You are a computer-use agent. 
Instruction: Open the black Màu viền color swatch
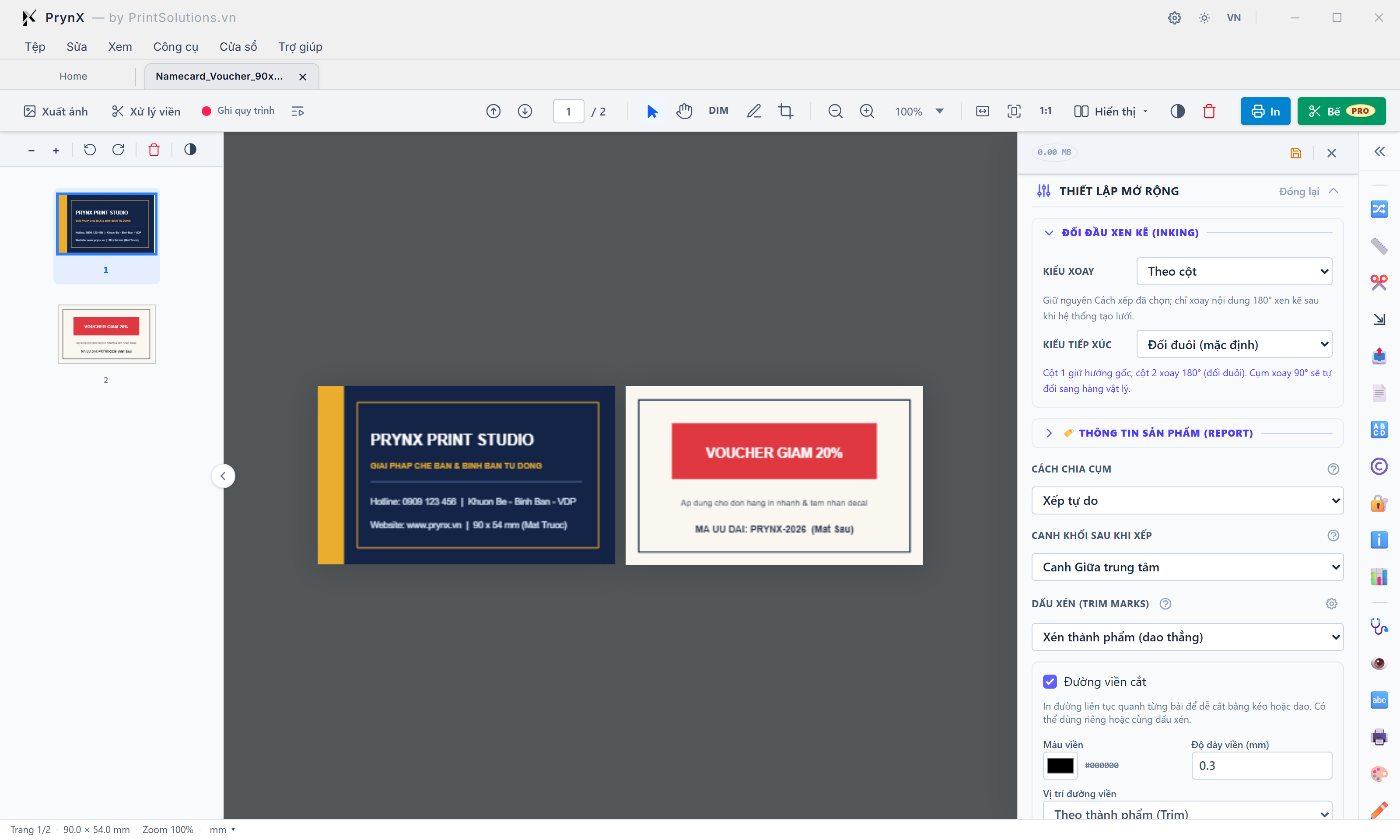pos(1060,765)
